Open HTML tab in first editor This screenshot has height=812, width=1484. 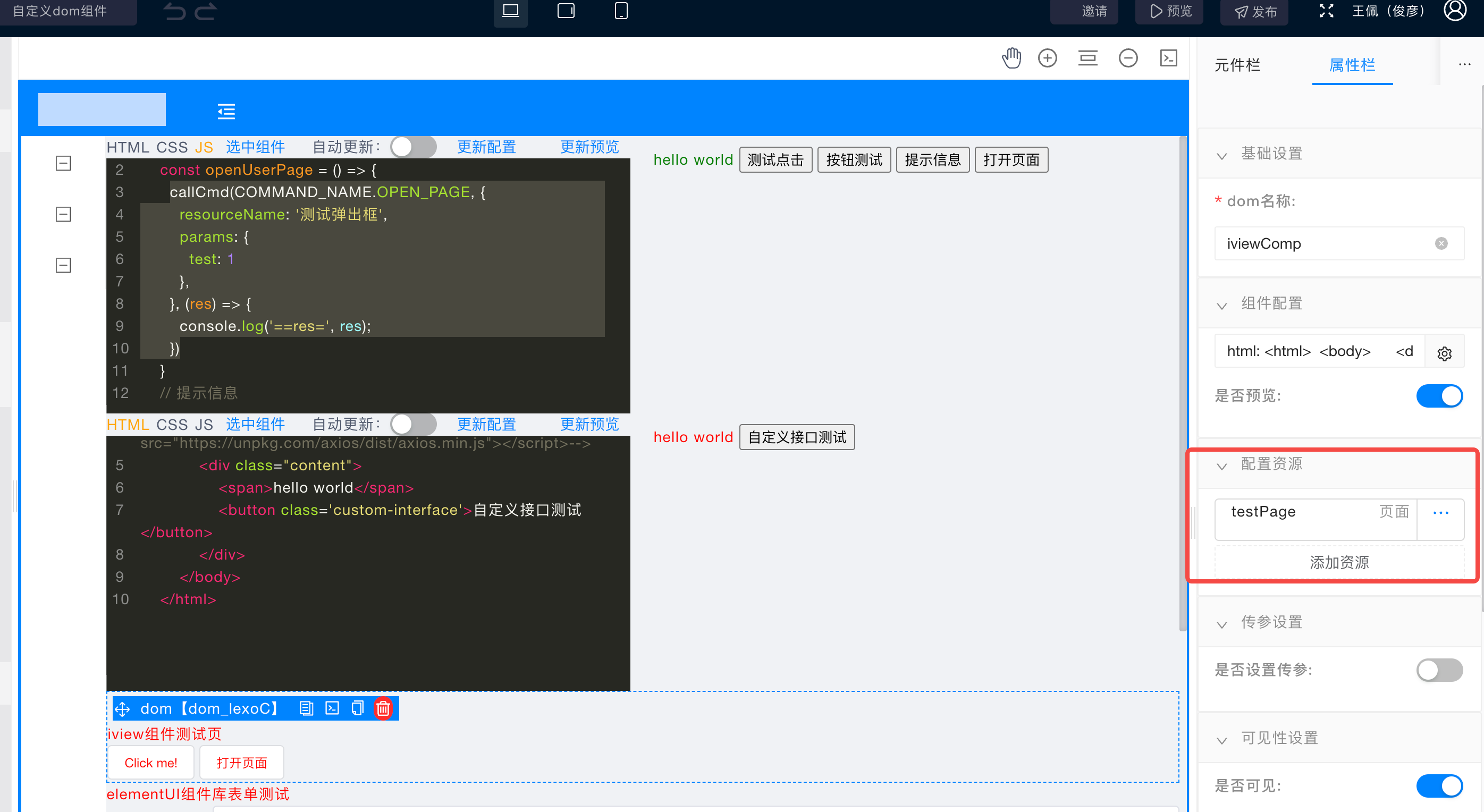click(x=128, y=147)
